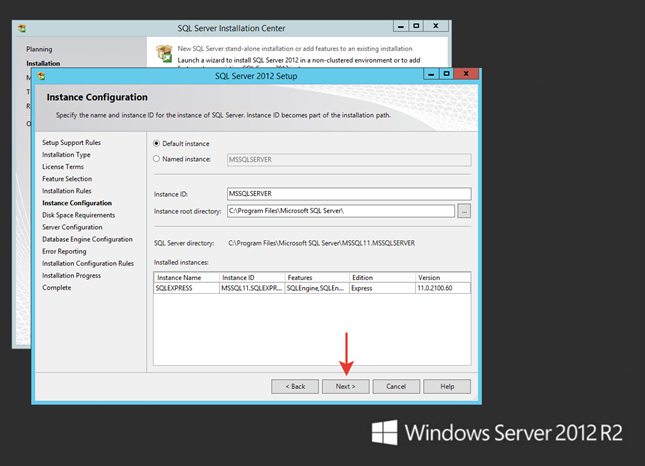The height and width of the screenshot is (466, 645).
Task: Select Disk Space Requirements step
Action: 79,215
